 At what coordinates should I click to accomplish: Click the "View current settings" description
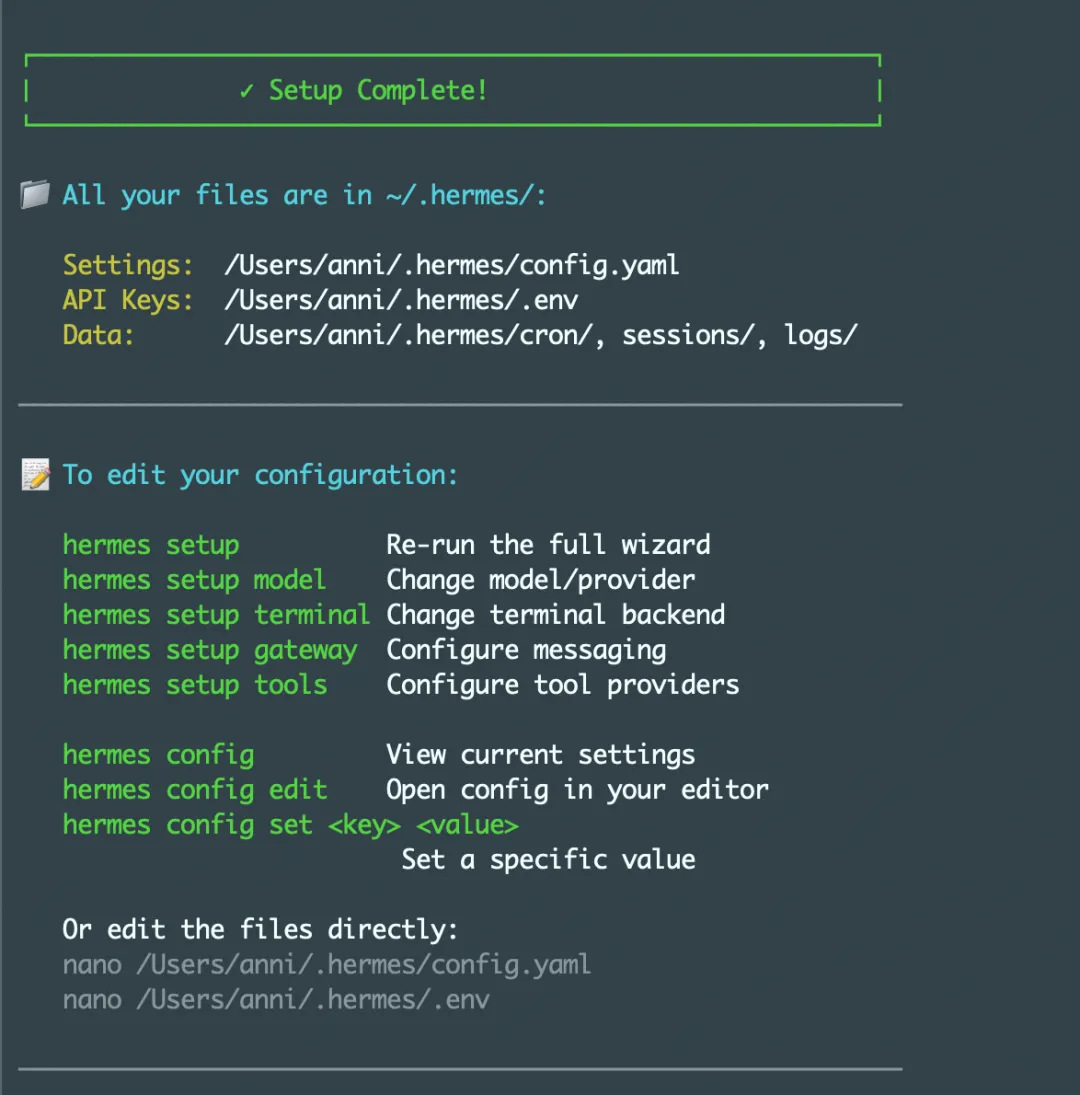coord(540,755)
